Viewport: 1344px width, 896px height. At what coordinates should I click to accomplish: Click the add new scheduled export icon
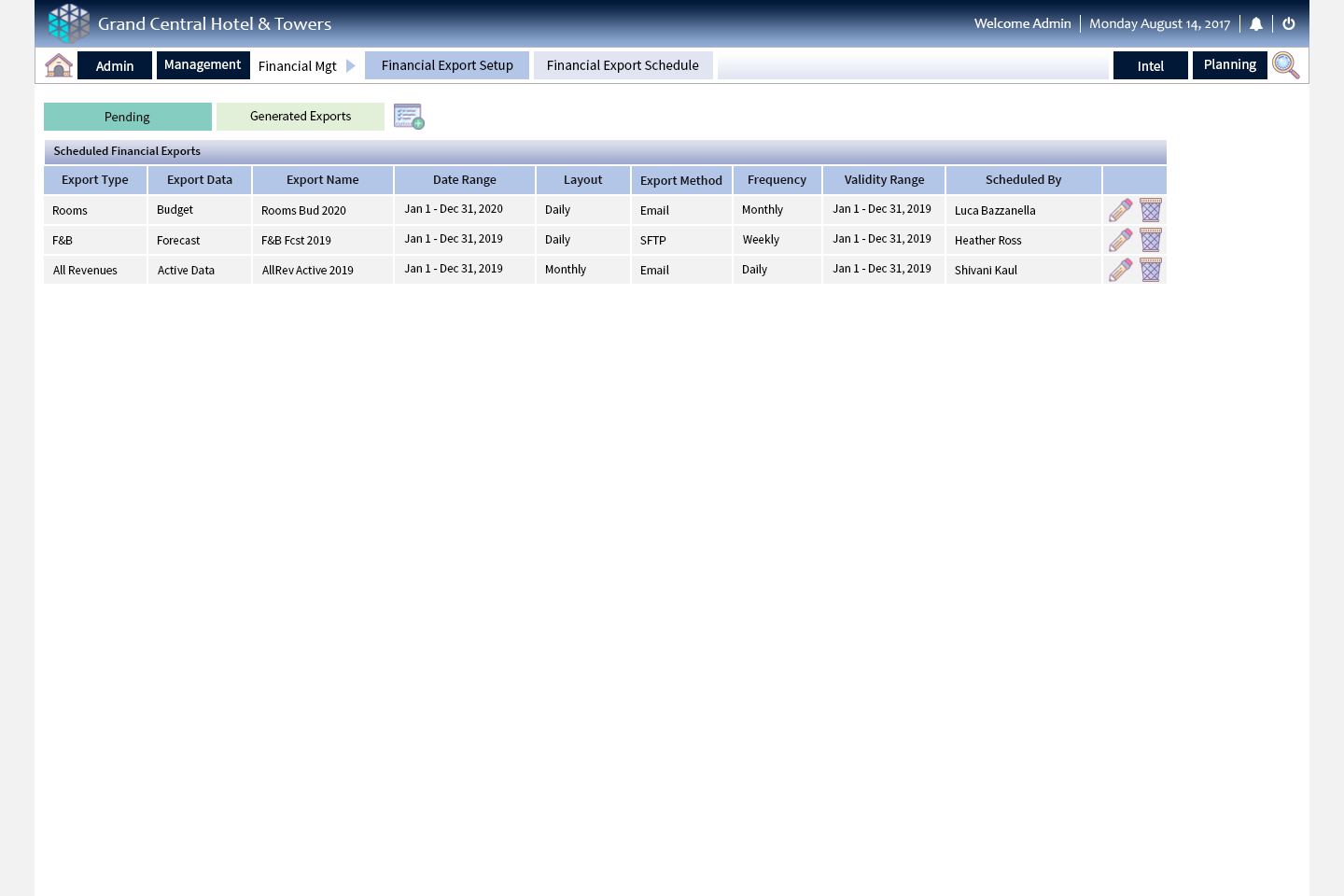point(409,117)
